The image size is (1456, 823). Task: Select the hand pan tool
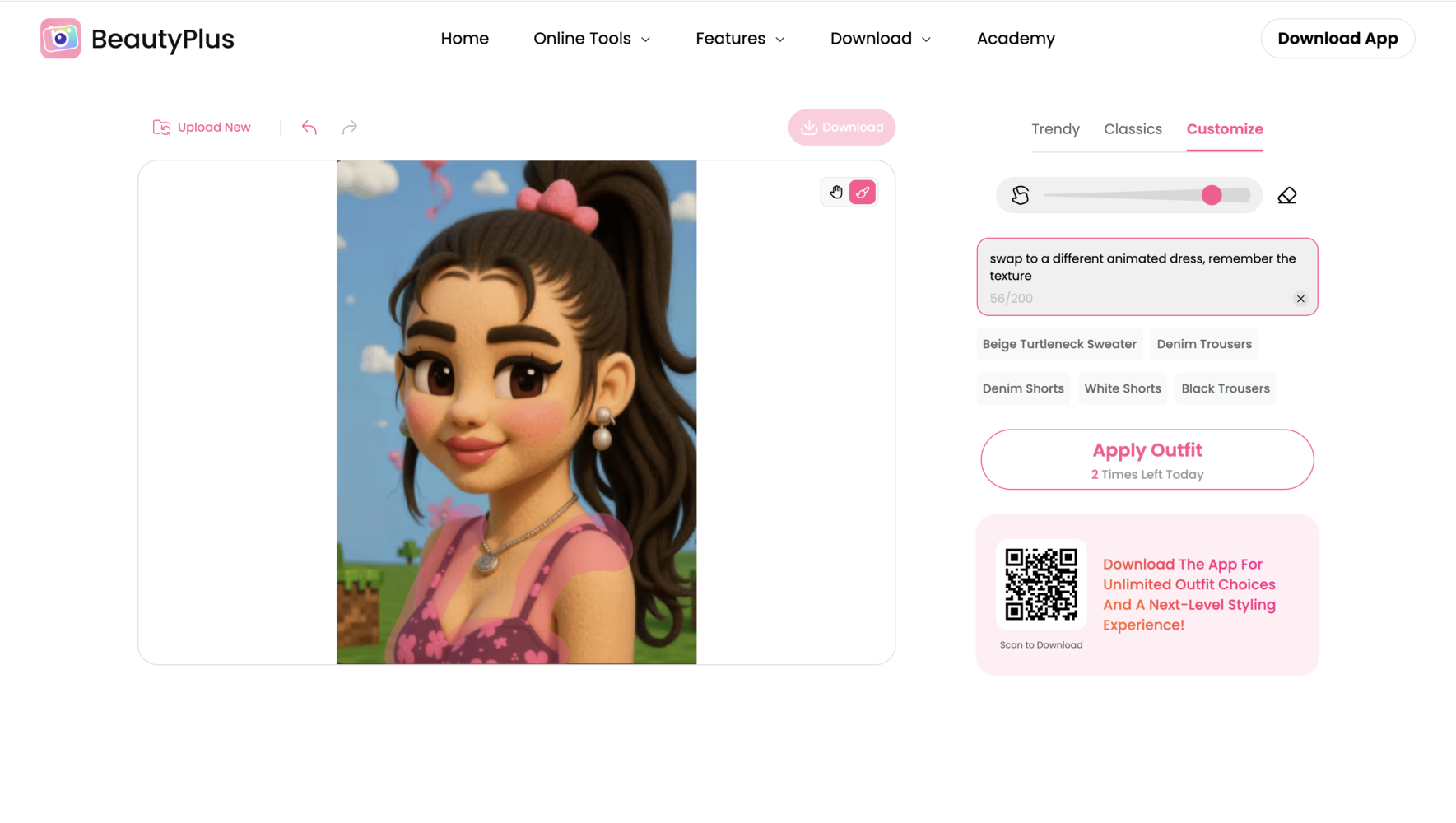pos(836,193)
